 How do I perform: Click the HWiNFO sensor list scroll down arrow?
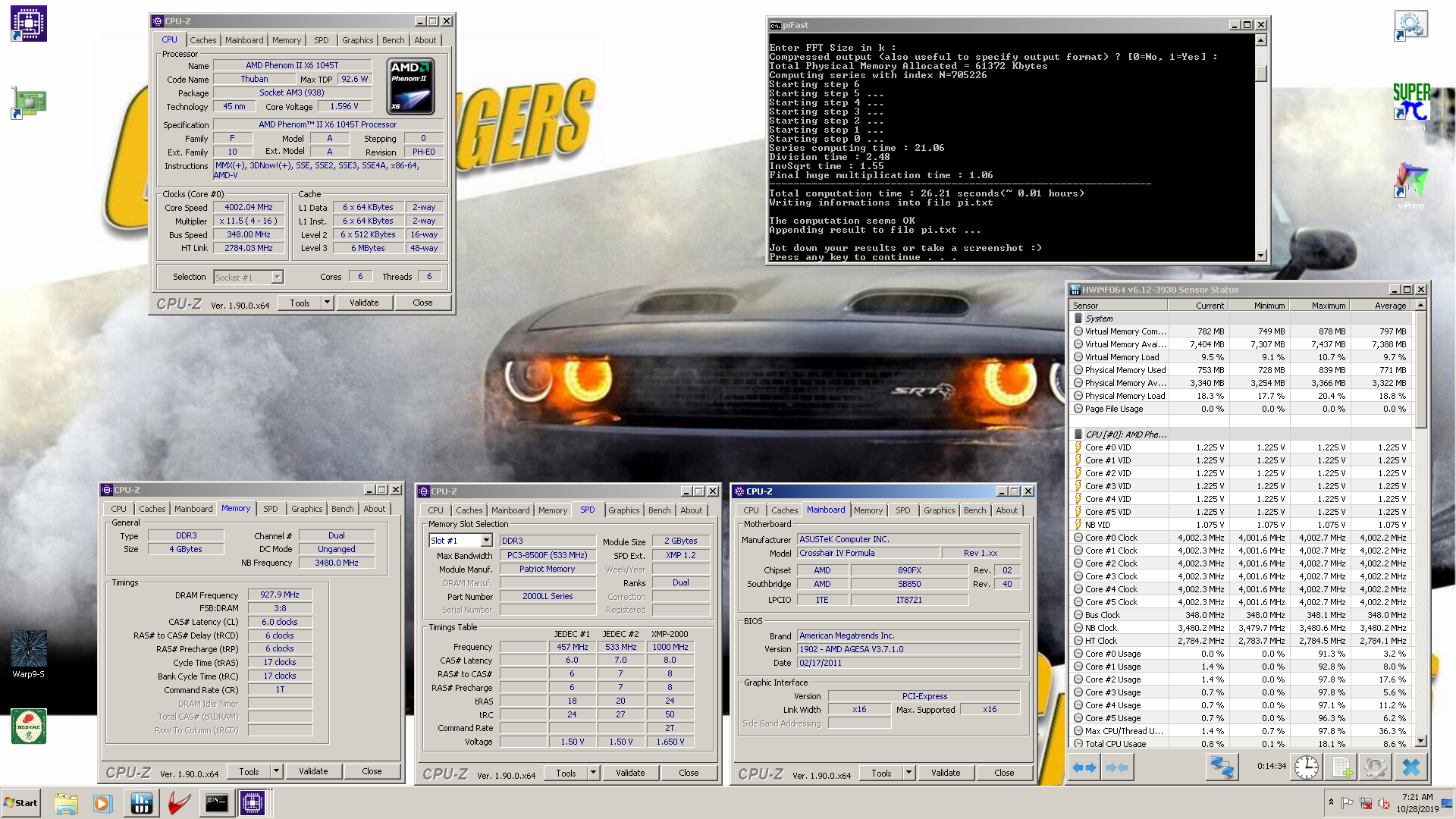[1420, 741]
